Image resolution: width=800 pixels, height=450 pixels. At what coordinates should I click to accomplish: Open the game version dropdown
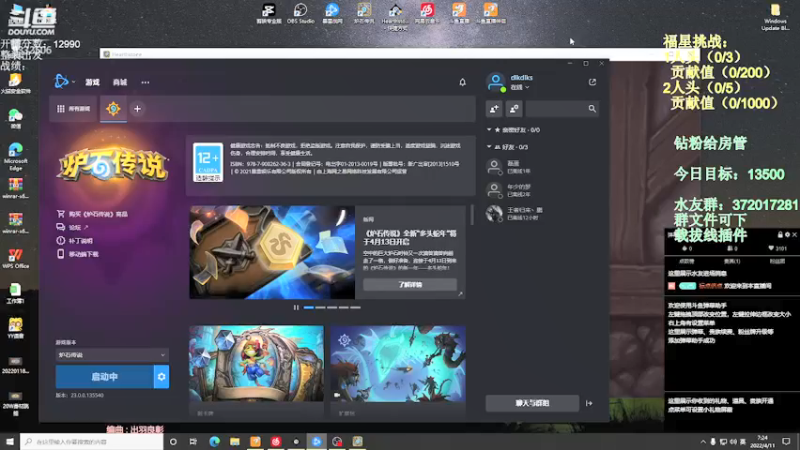[x=112, y=355]
